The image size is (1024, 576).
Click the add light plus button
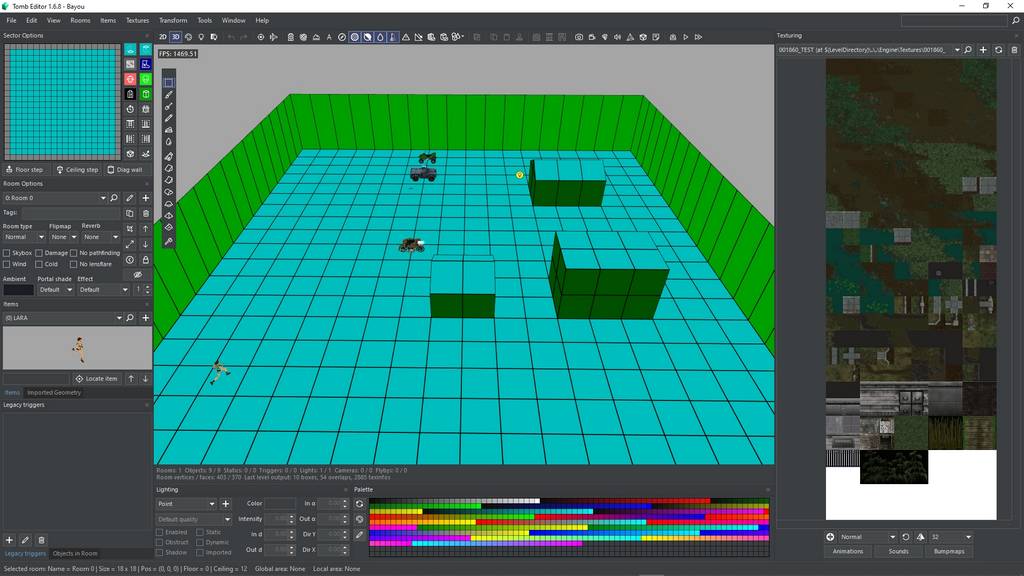pyautogui.click(x=225, y=504)
